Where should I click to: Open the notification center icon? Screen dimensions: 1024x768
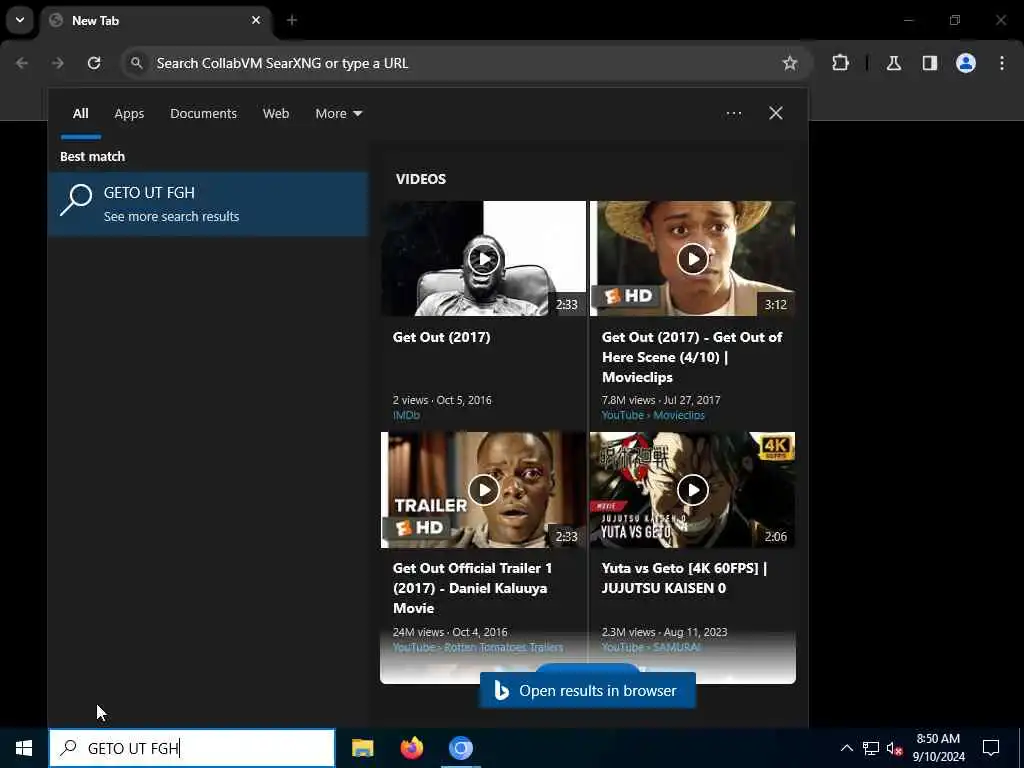tap(991, 748)
